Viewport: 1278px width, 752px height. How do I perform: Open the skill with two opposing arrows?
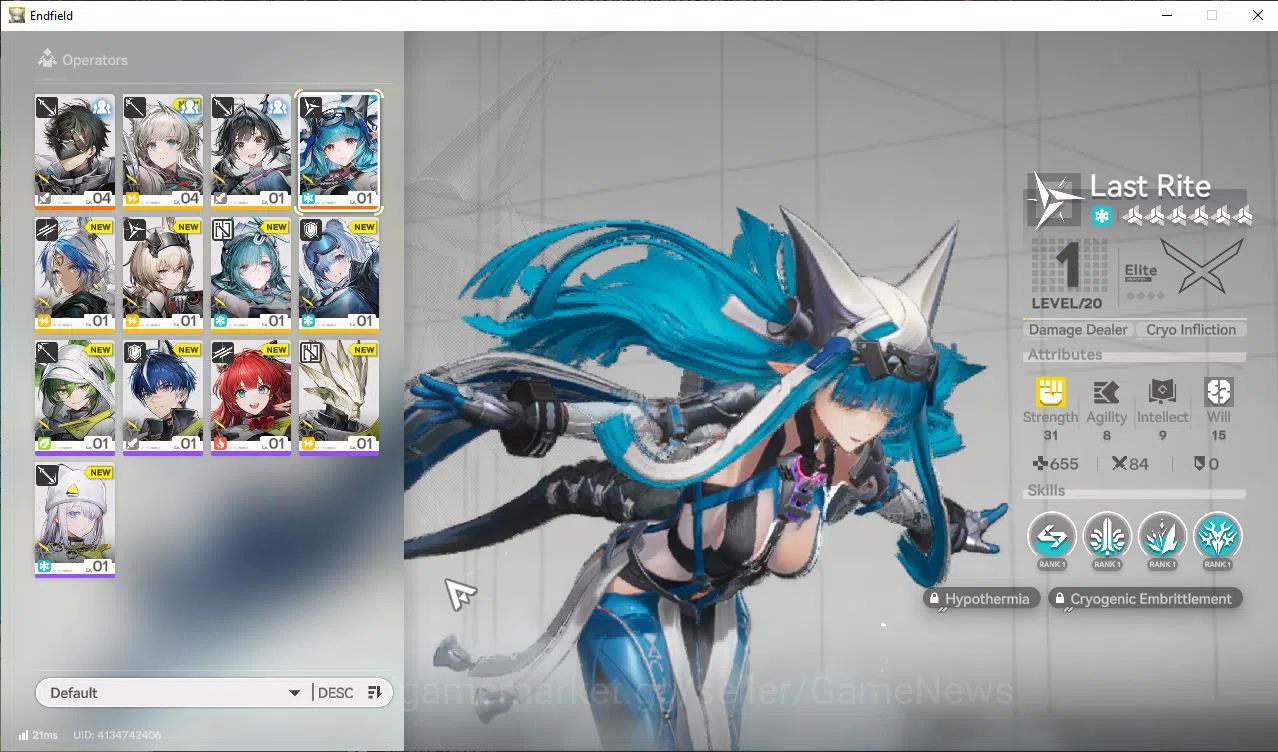click(1052, 536)
